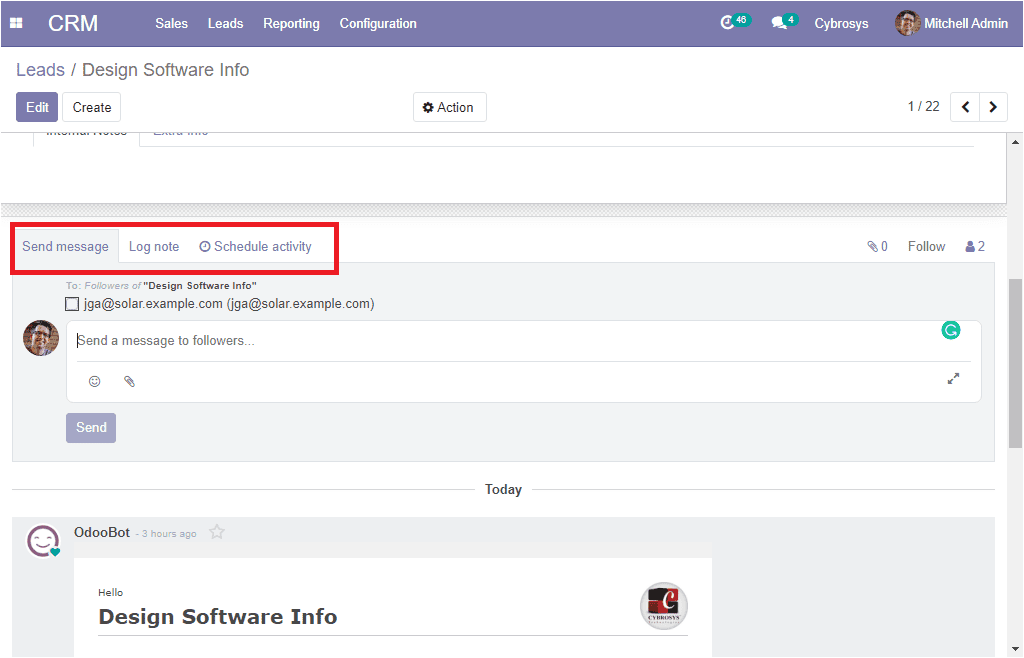Star the OdooBot message
This screenshot has width=1024, height=658.
[217, 532]
